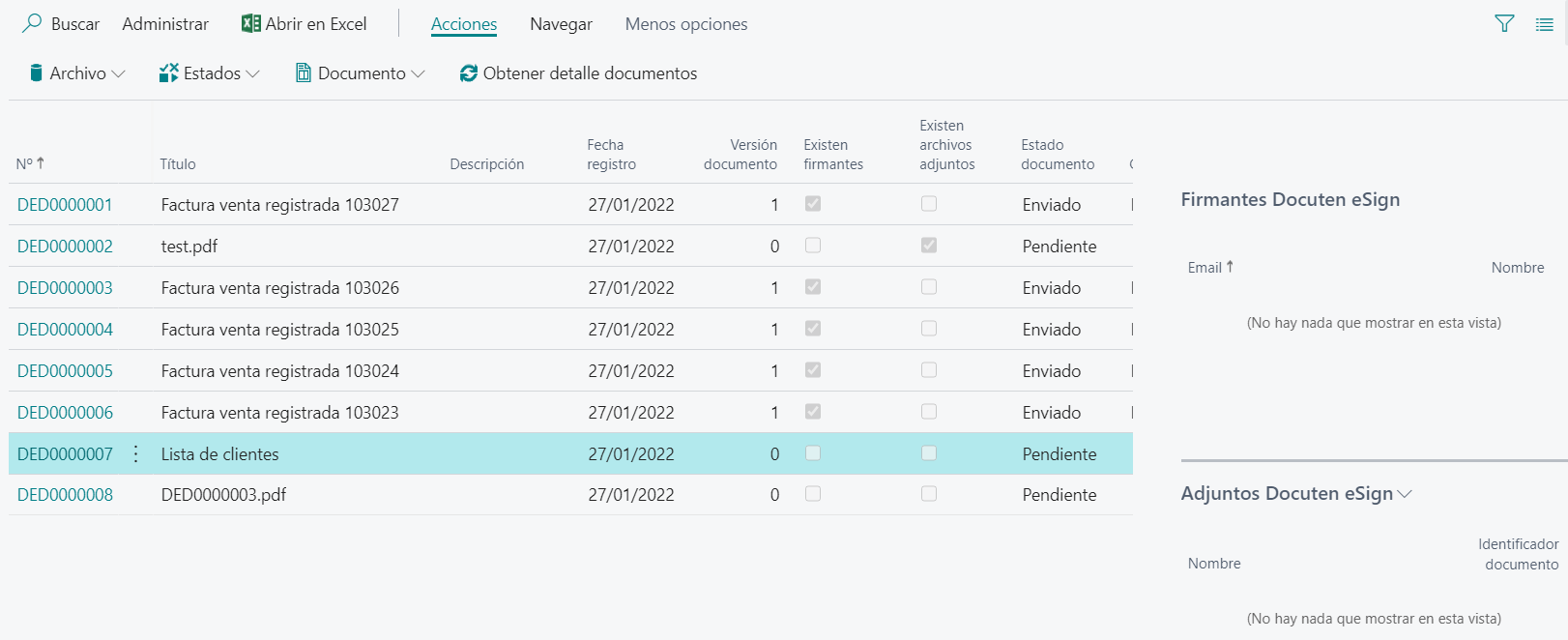1568x640 pixels.
Task: Select the 'DED0000003.pdf' title cell
Action: pyautogui.click(x=223, y=495)
